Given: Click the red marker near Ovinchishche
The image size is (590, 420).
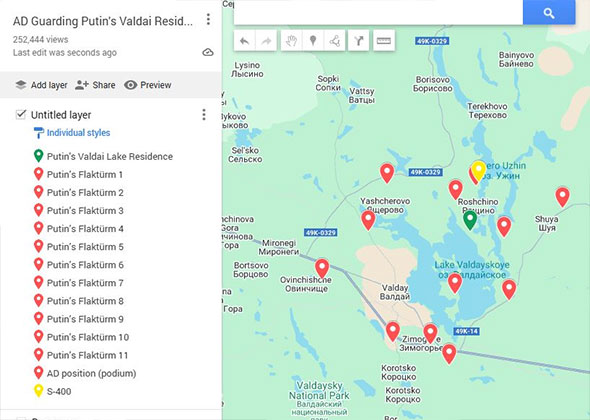Looking at the screenshot, I should (322, 268).
